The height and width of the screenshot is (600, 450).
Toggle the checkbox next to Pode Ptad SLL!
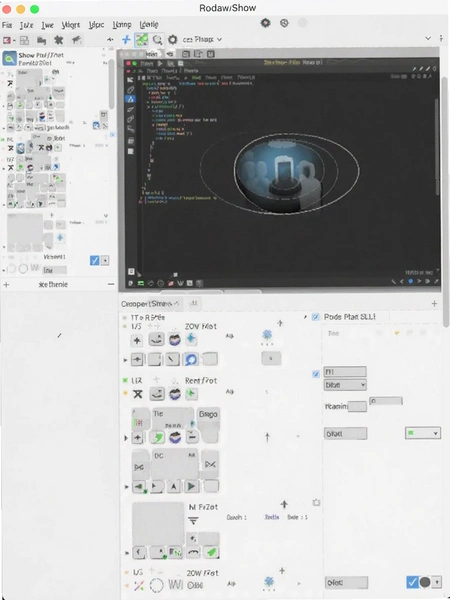(316, 317)
